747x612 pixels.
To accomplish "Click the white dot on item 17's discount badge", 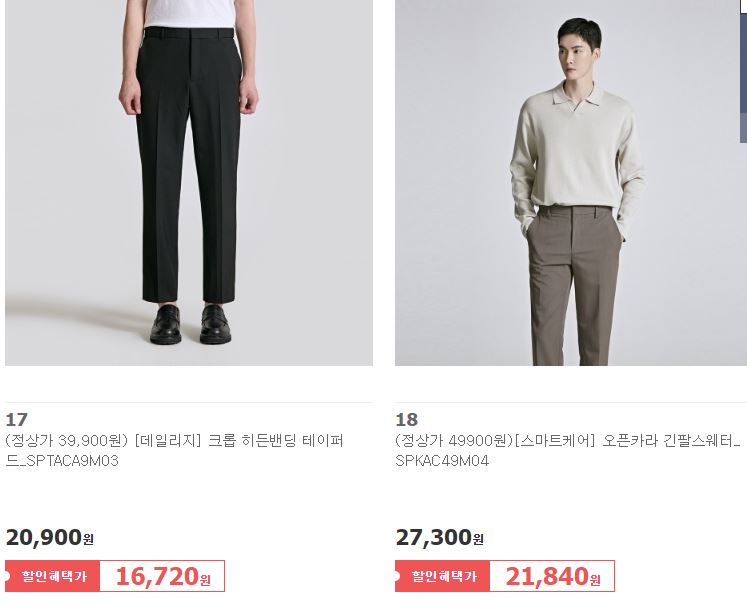I will [x=7, y=576].
